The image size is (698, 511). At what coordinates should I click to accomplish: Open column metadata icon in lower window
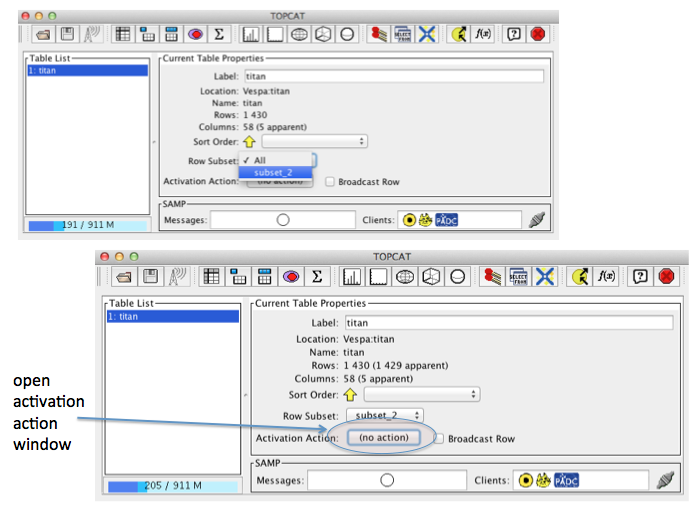tap(264, 277)
